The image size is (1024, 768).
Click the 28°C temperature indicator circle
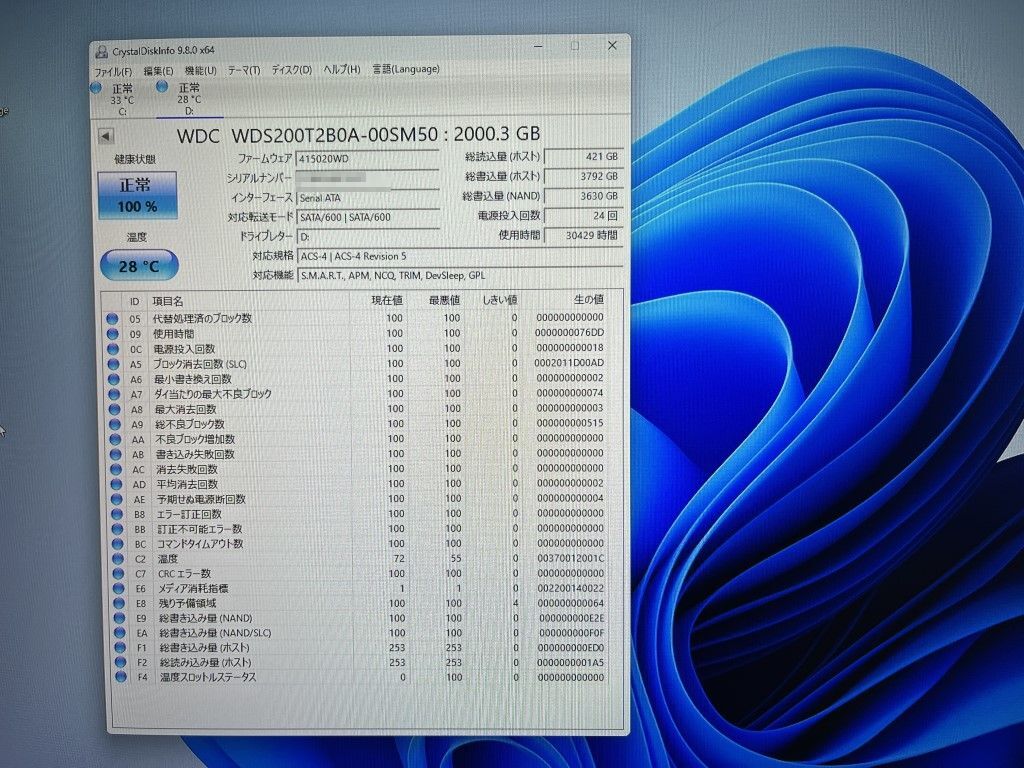136,265
